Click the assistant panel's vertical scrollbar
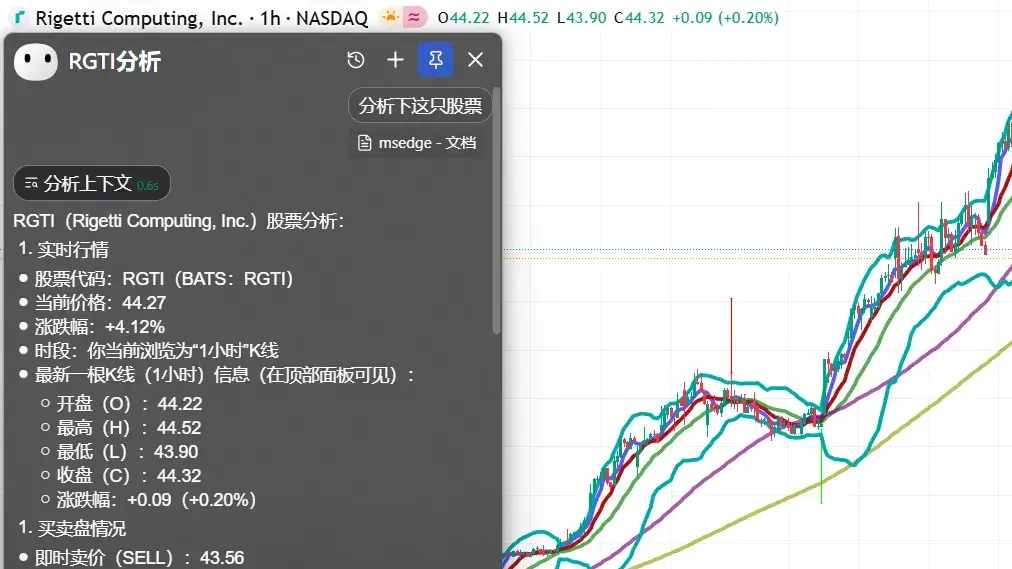 click(x=496, y=210)
